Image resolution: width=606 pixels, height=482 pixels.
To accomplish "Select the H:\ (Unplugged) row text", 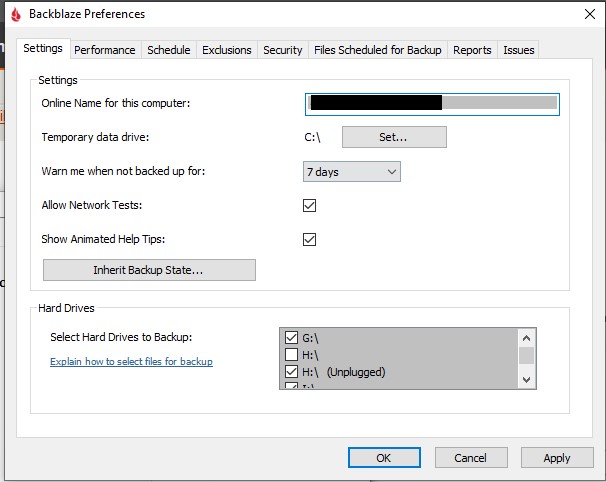I will pos(344,372).
